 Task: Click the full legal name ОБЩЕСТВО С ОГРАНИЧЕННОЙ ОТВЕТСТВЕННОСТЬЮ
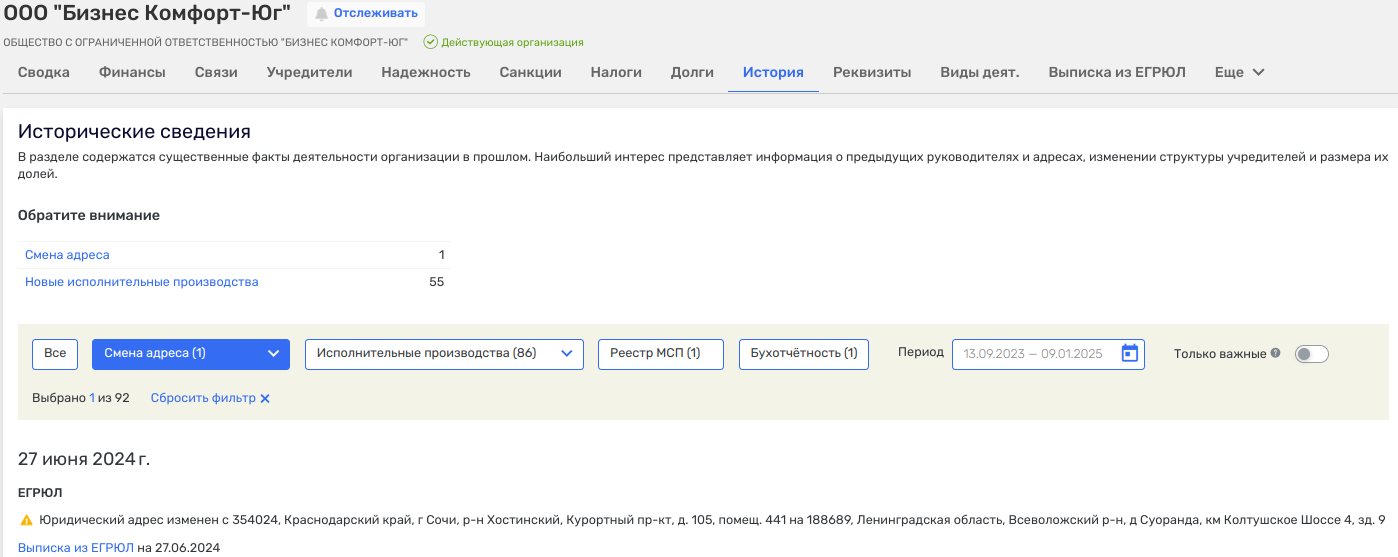[x=208, y=42]
